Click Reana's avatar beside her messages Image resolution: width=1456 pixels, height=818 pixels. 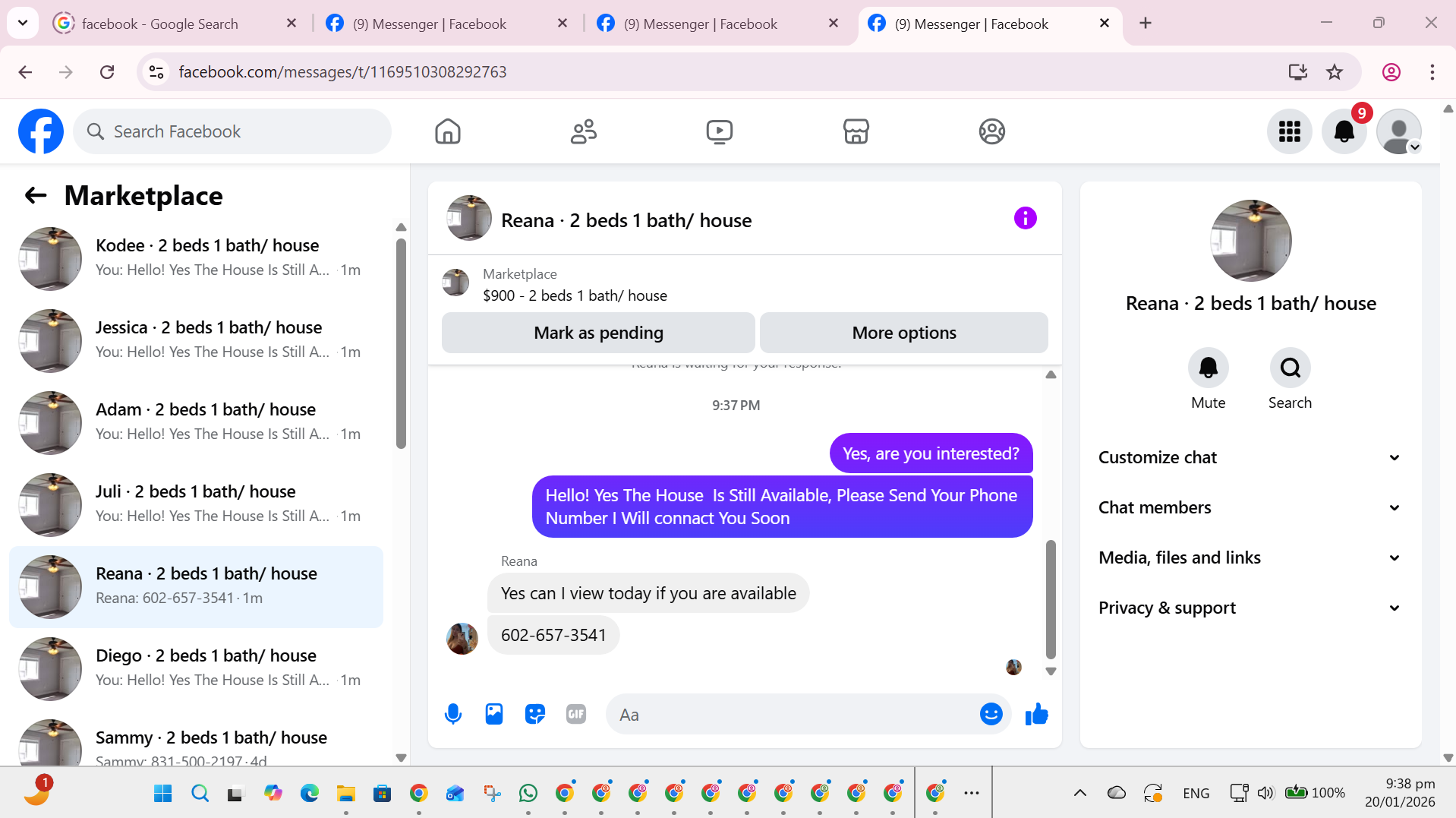pyautogui.click(x=462, y=638)
